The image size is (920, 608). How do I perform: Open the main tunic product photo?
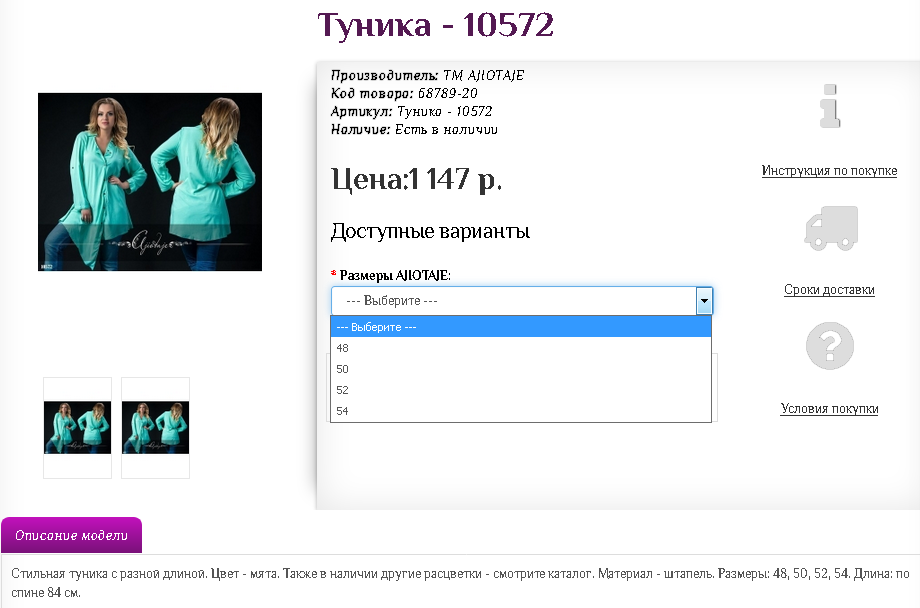[x=150, y=182]
